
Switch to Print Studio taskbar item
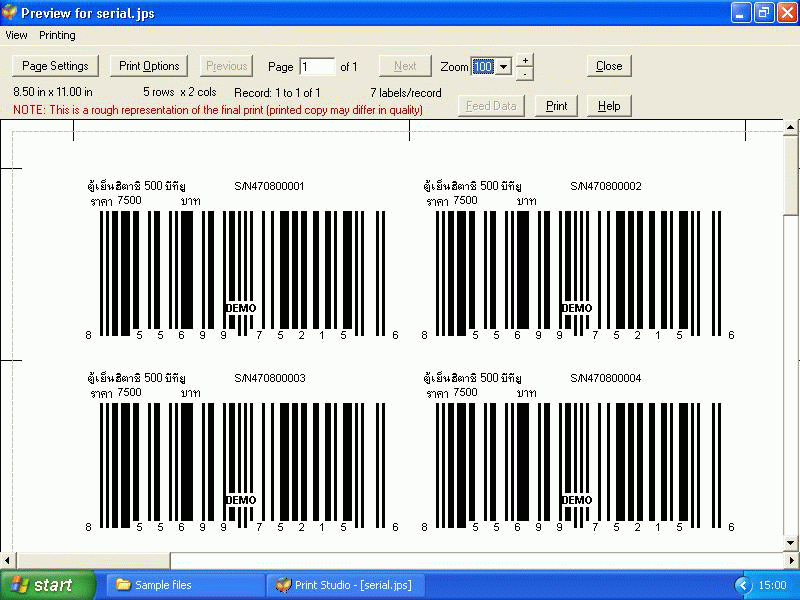point(345,585)
